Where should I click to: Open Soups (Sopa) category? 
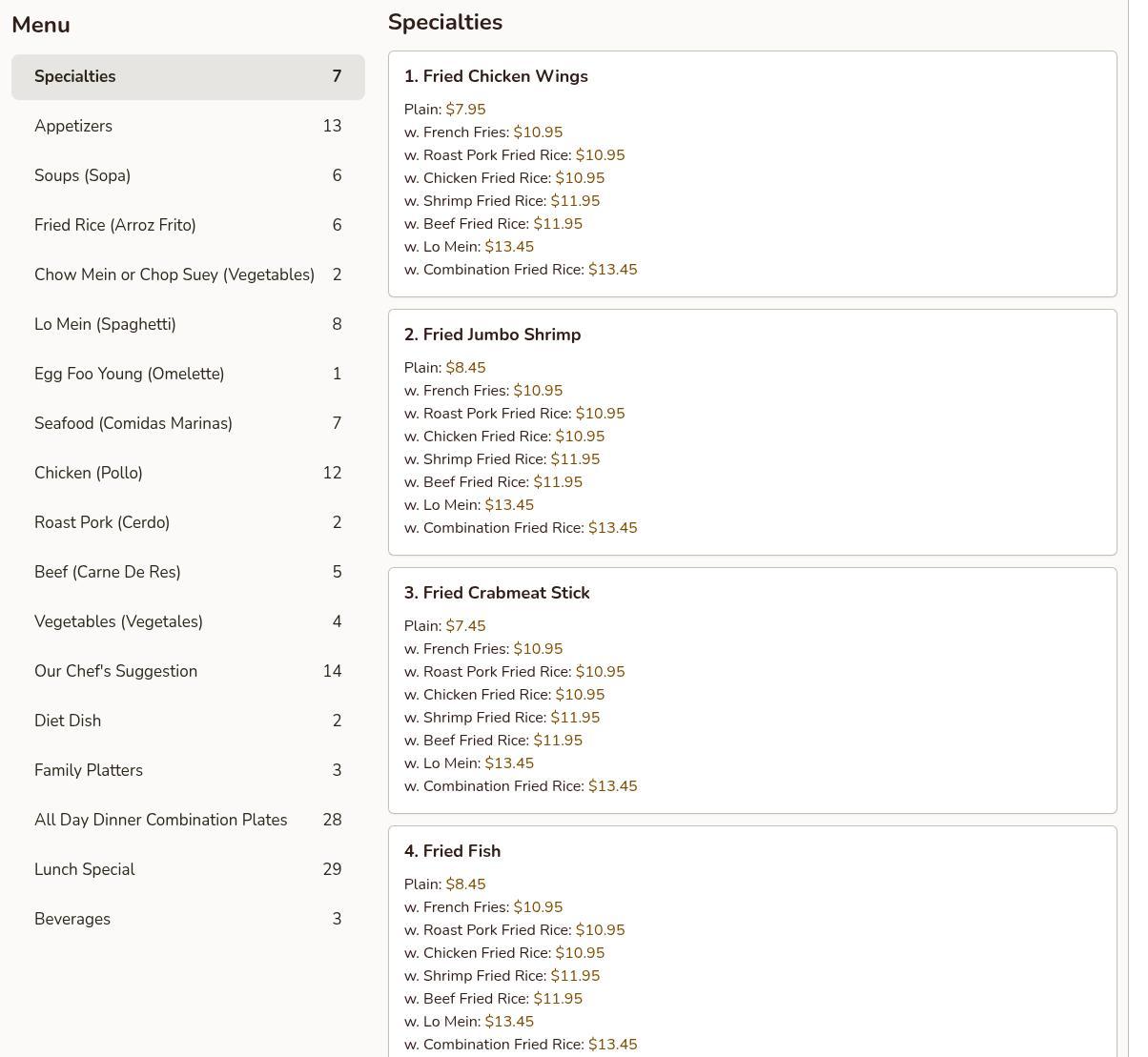[x=188, y=176]
